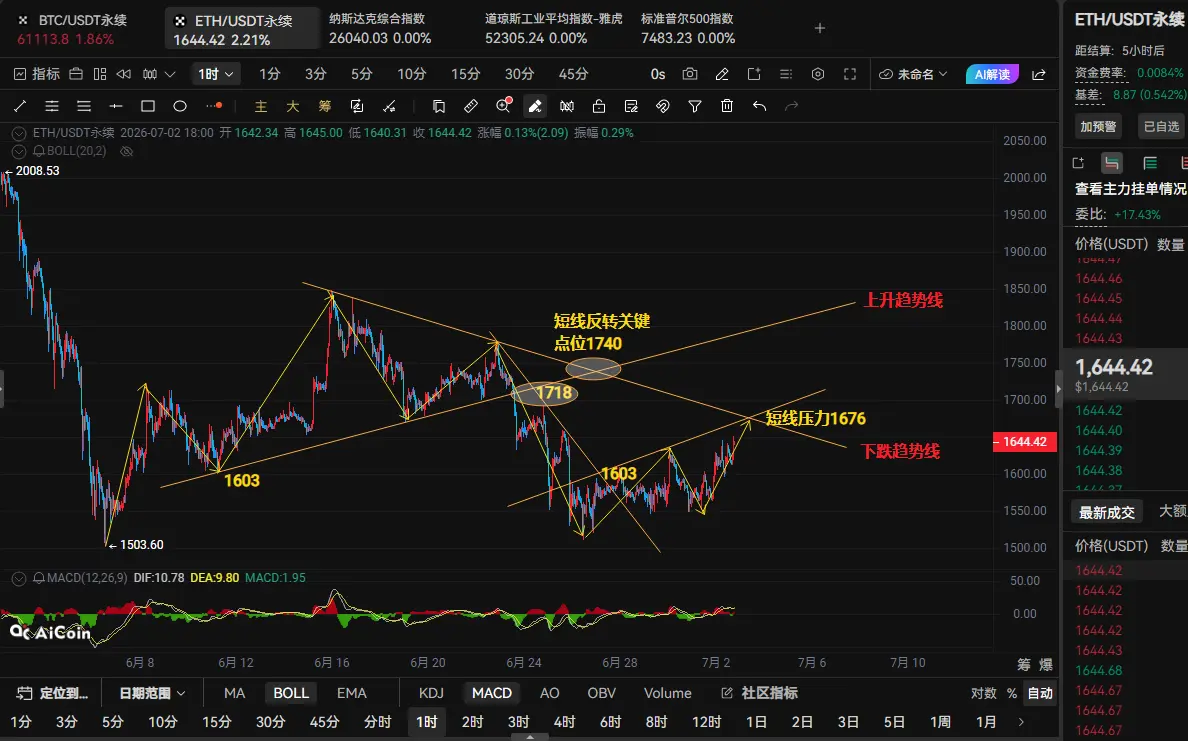Click the undo arrow icon
This screenshot has width=1188, height=741.
(x=759, y=106)
